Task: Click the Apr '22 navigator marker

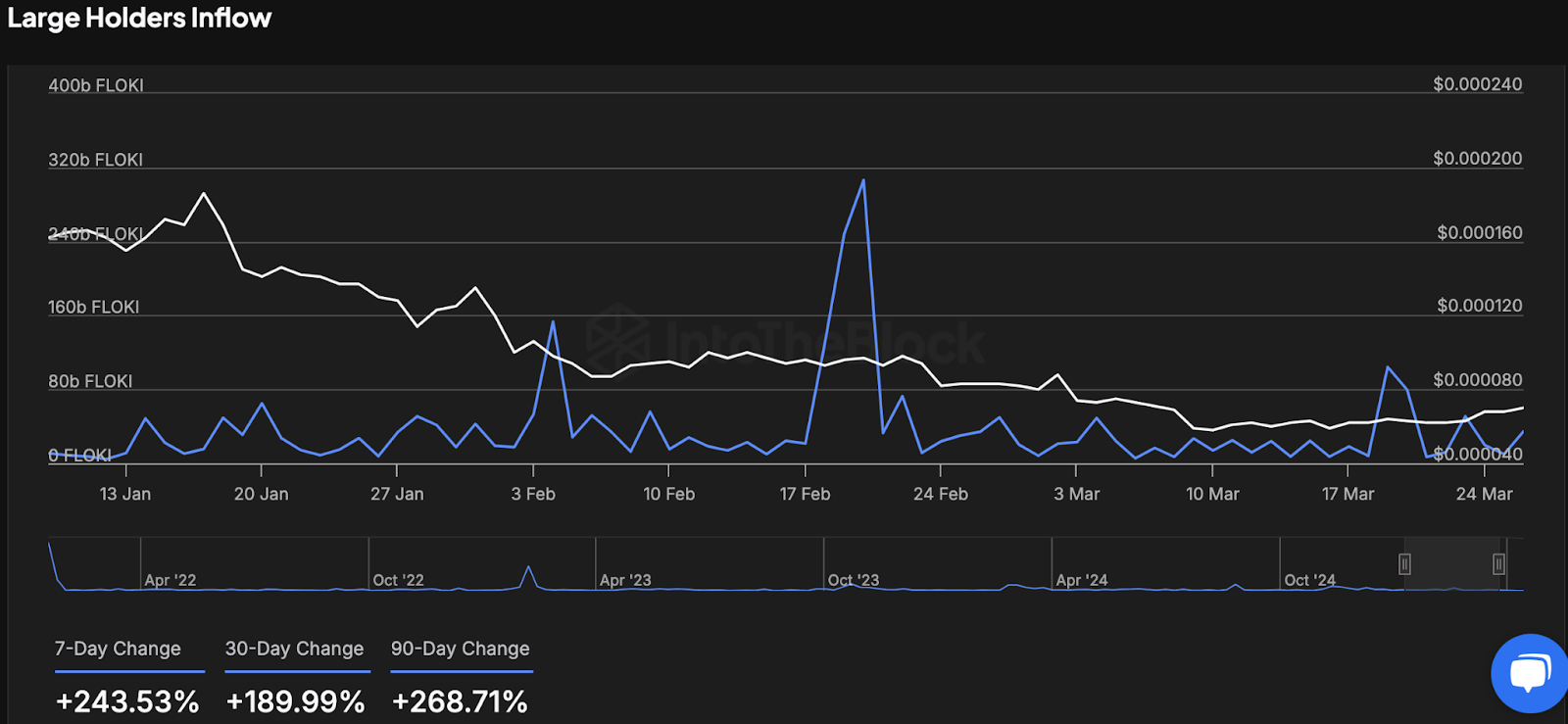Action: pyautogui.click(x=171, y=580)
